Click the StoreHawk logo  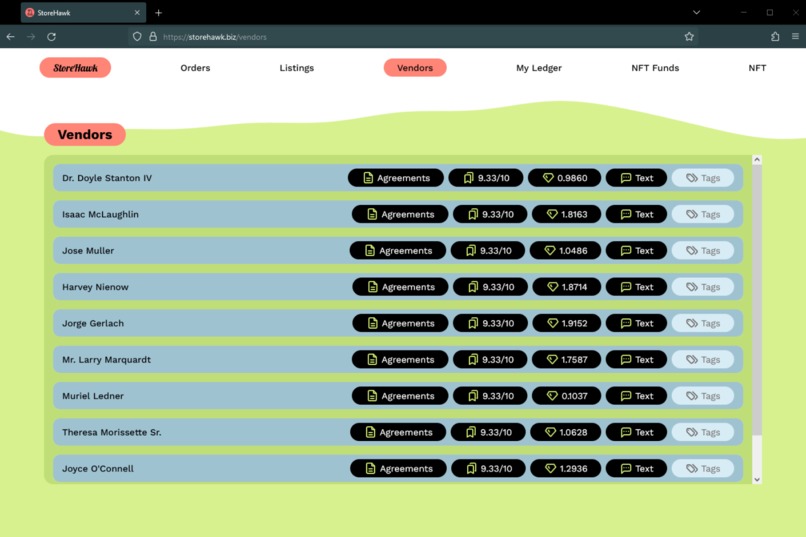pyautogui.click(x=75, y=68)
